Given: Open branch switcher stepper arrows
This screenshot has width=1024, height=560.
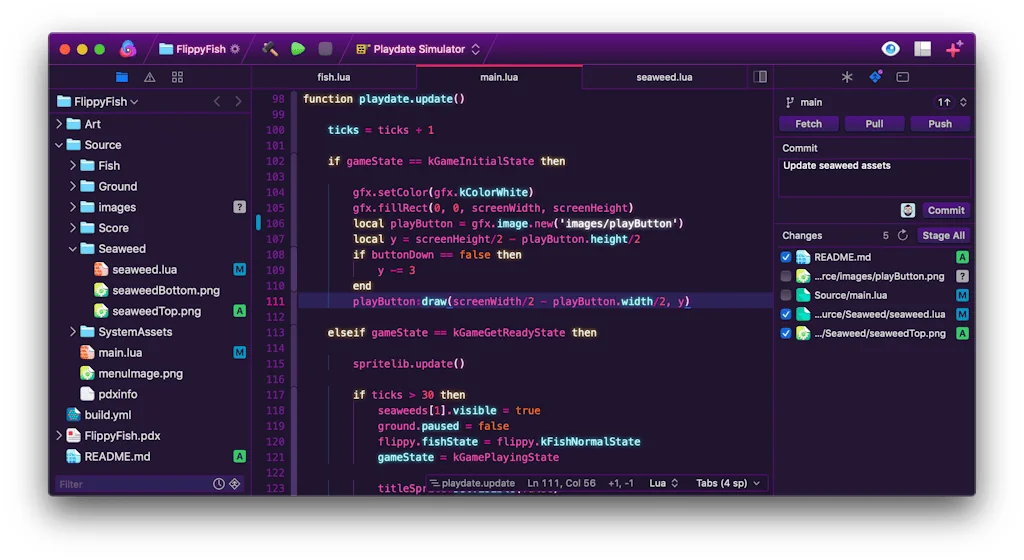Looking at the screenshot, I should [963, 102].
